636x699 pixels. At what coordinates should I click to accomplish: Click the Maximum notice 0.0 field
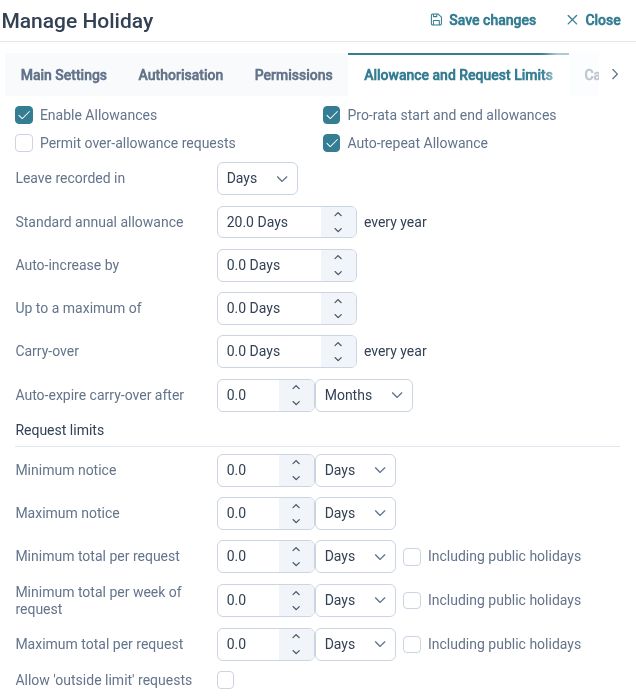(x=248, y=513)
